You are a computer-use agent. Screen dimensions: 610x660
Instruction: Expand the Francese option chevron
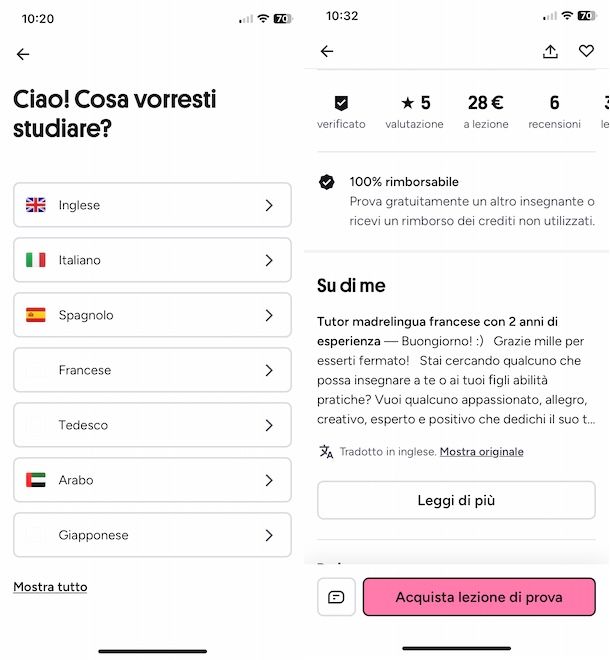coord(269,370)
